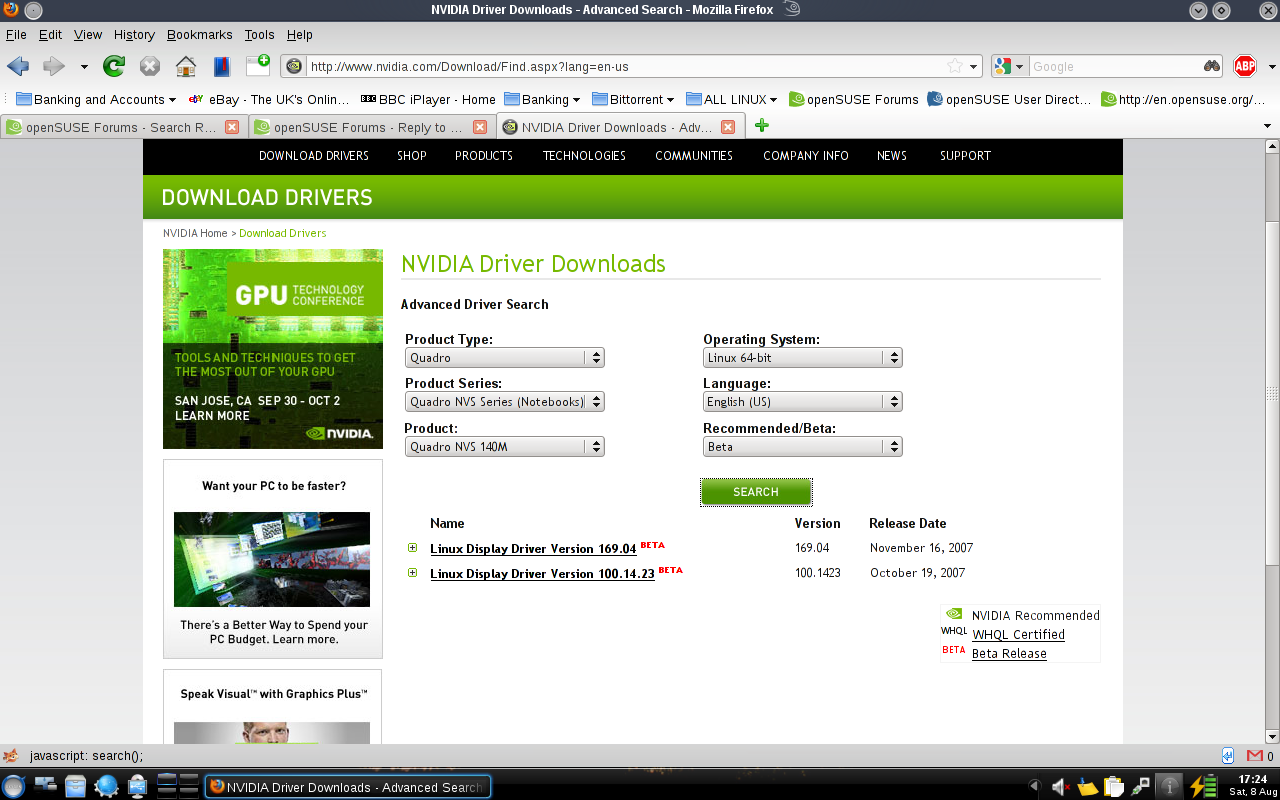Click the muted volume tray icon
Image resolution: width=1280 pixels, height=800 pixels.
pos(1062,787)
